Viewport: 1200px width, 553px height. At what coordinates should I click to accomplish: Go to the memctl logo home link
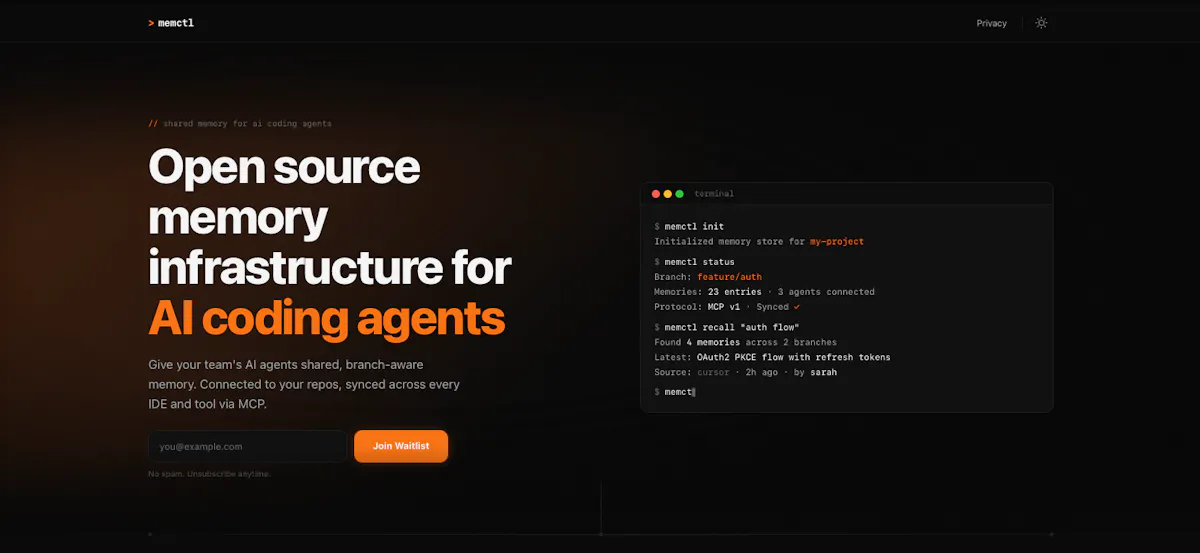click(x=171, y=22)
